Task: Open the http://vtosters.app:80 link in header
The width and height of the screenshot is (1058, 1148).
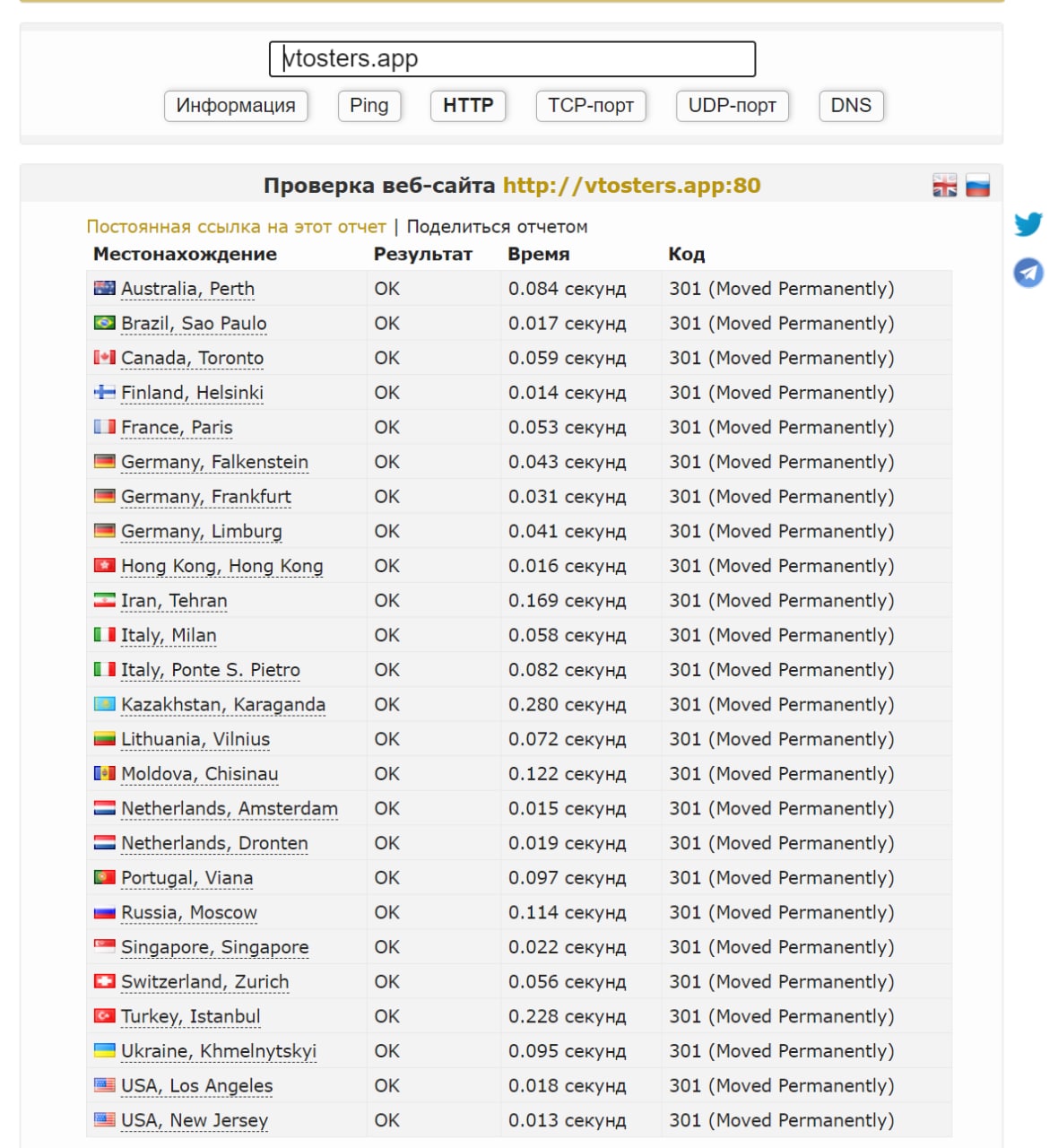Action: click(631, 186)
